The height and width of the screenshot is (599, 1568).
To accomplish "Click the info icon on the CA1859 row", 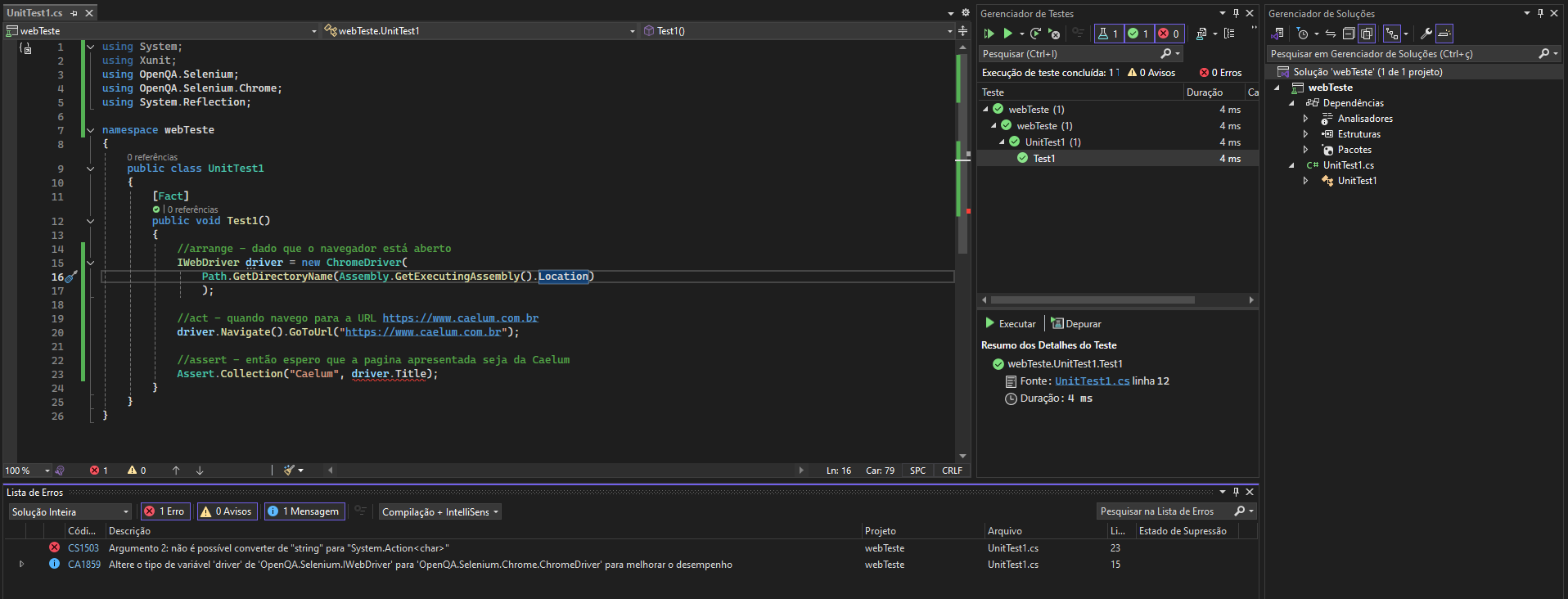I will click(54, 564).
